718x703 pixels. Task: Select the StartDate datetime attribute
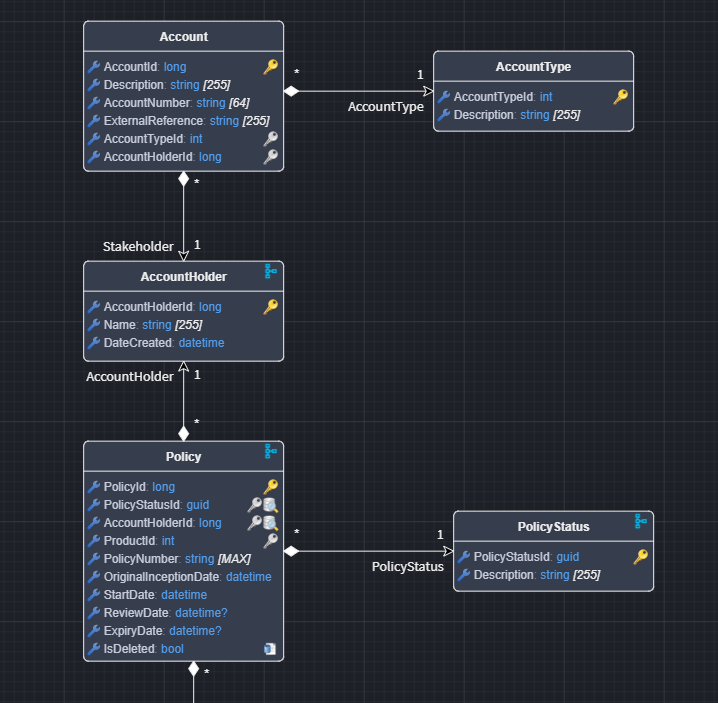(x=155, y=594)
